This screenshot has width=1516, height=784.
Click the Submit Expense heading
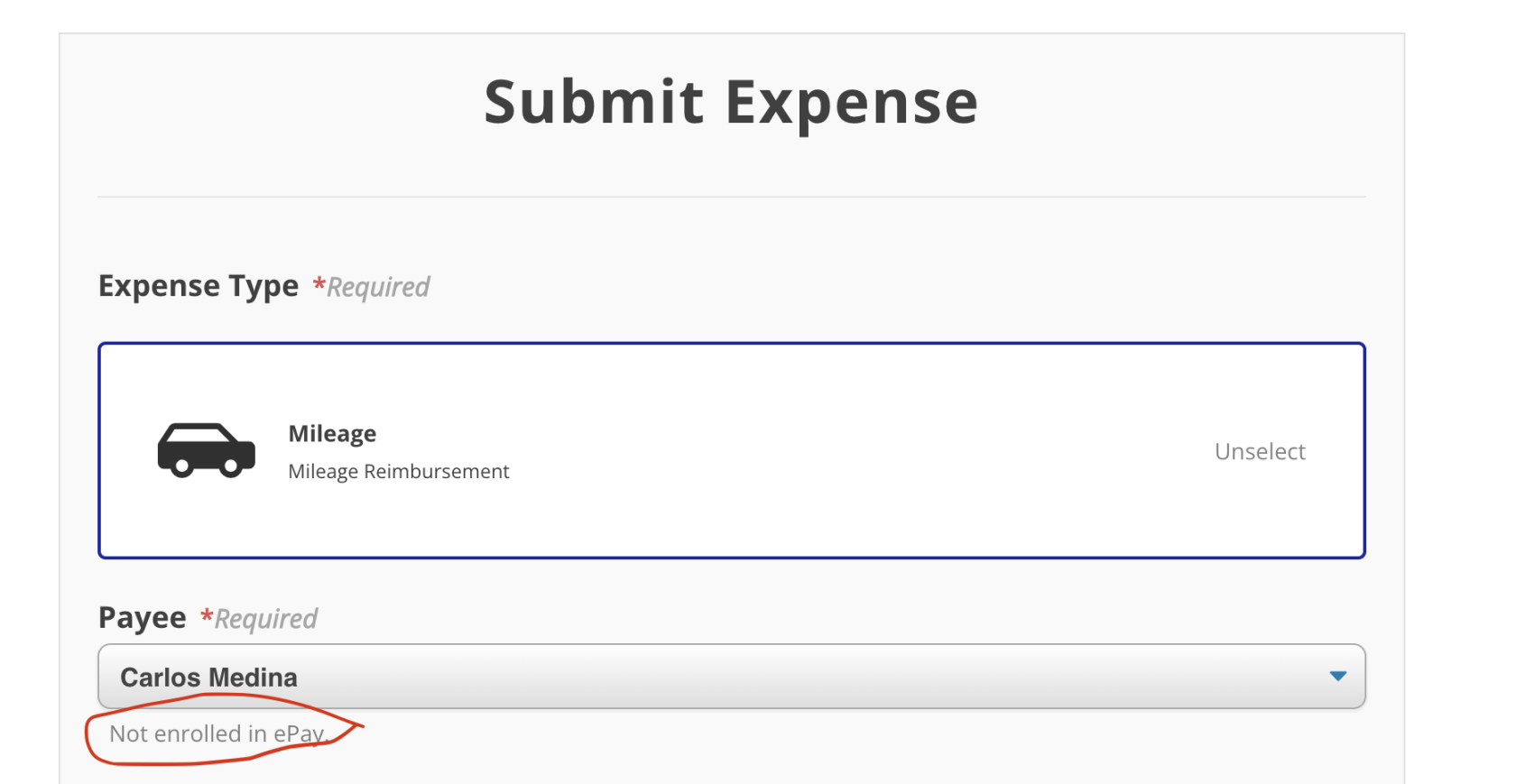pos(731,102)
